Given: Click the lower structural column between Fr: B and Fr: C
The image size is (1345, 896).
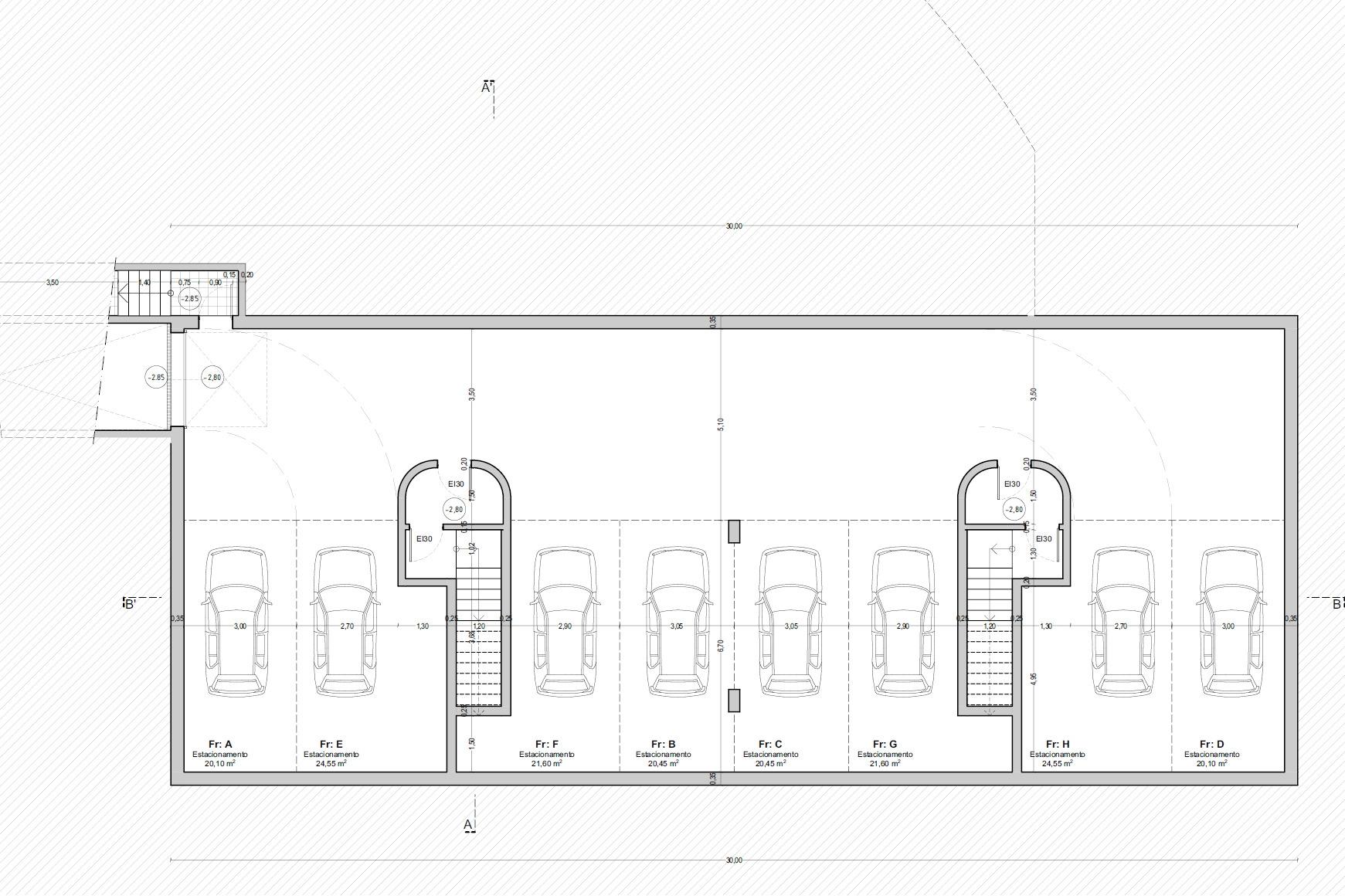Looking at the screenshot, I should pos(734,701).
